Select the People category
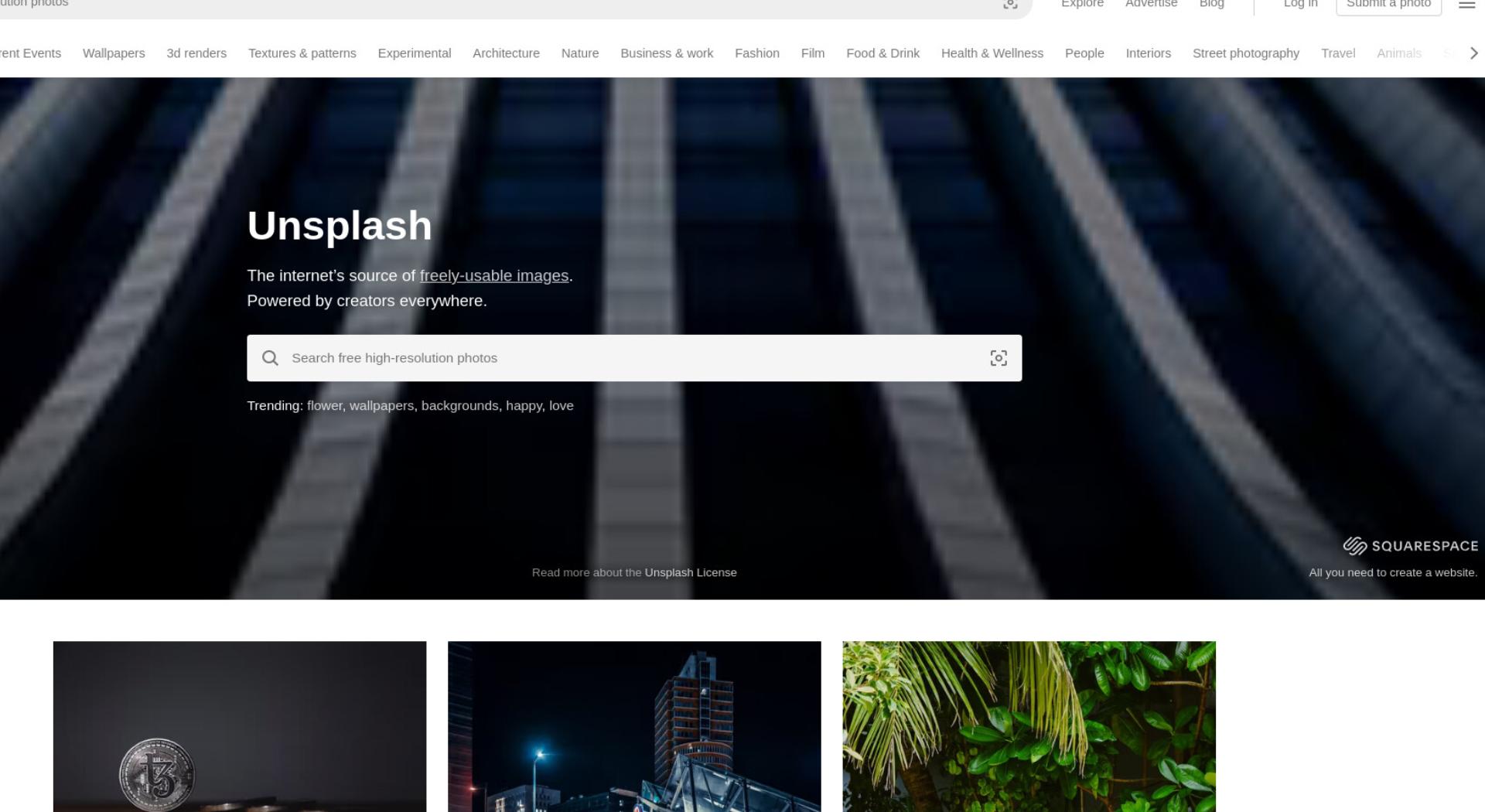The image size is (1485, 812). (x=1084, y=53)
